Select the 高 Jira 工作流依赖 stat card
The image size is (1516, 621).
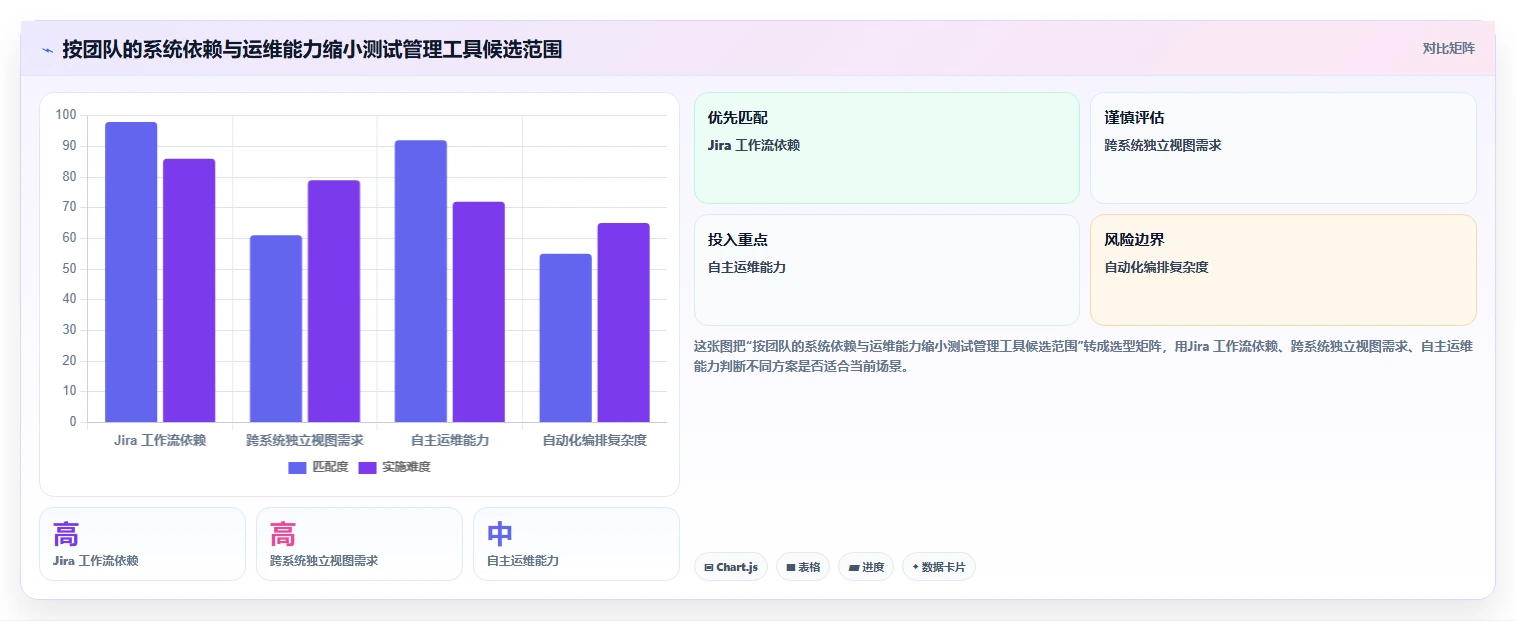[x=142, y=544]
